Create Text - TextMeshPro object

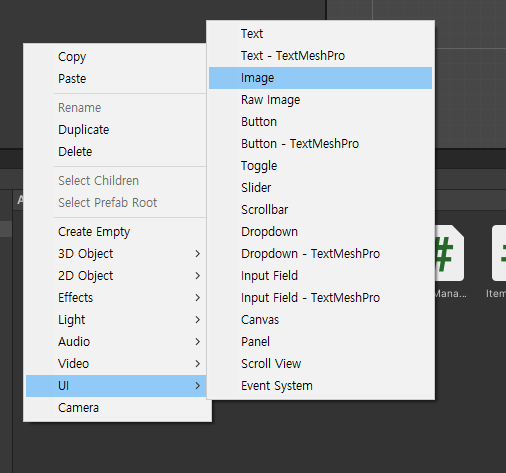point(320,56)
